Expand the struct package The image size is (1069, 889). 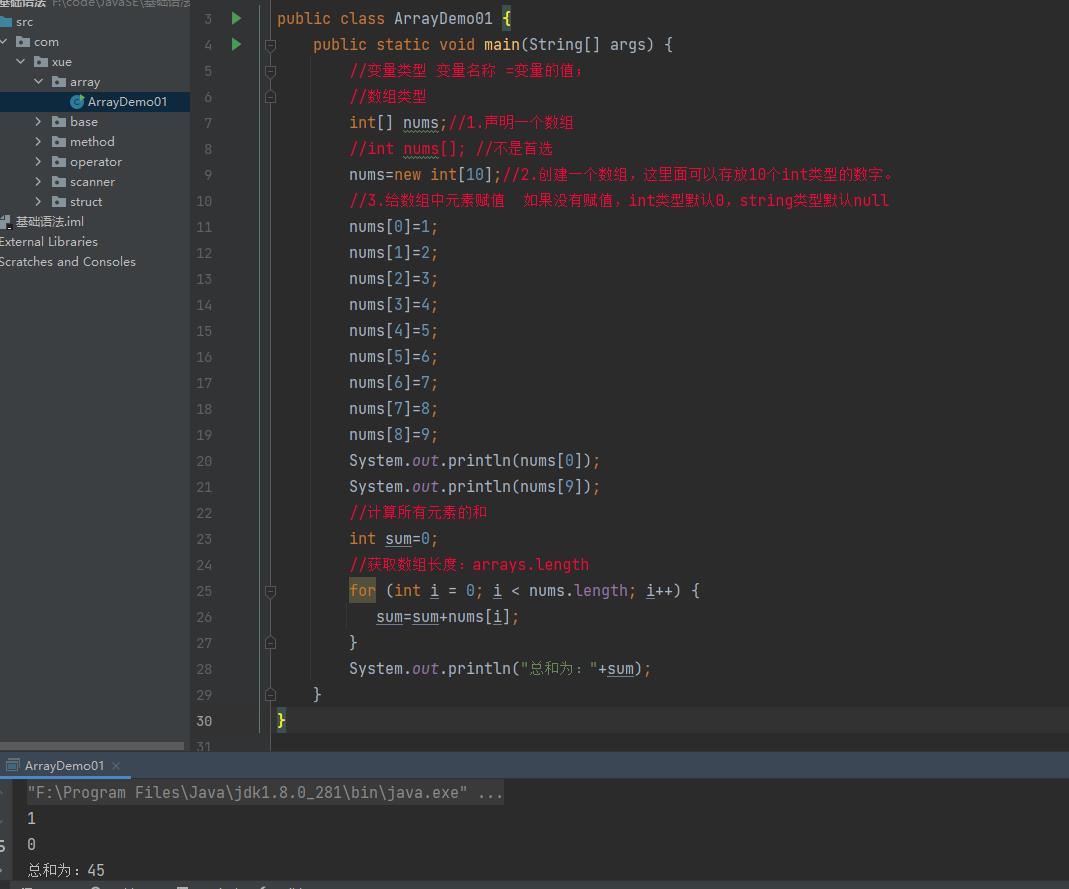point(39,202)
